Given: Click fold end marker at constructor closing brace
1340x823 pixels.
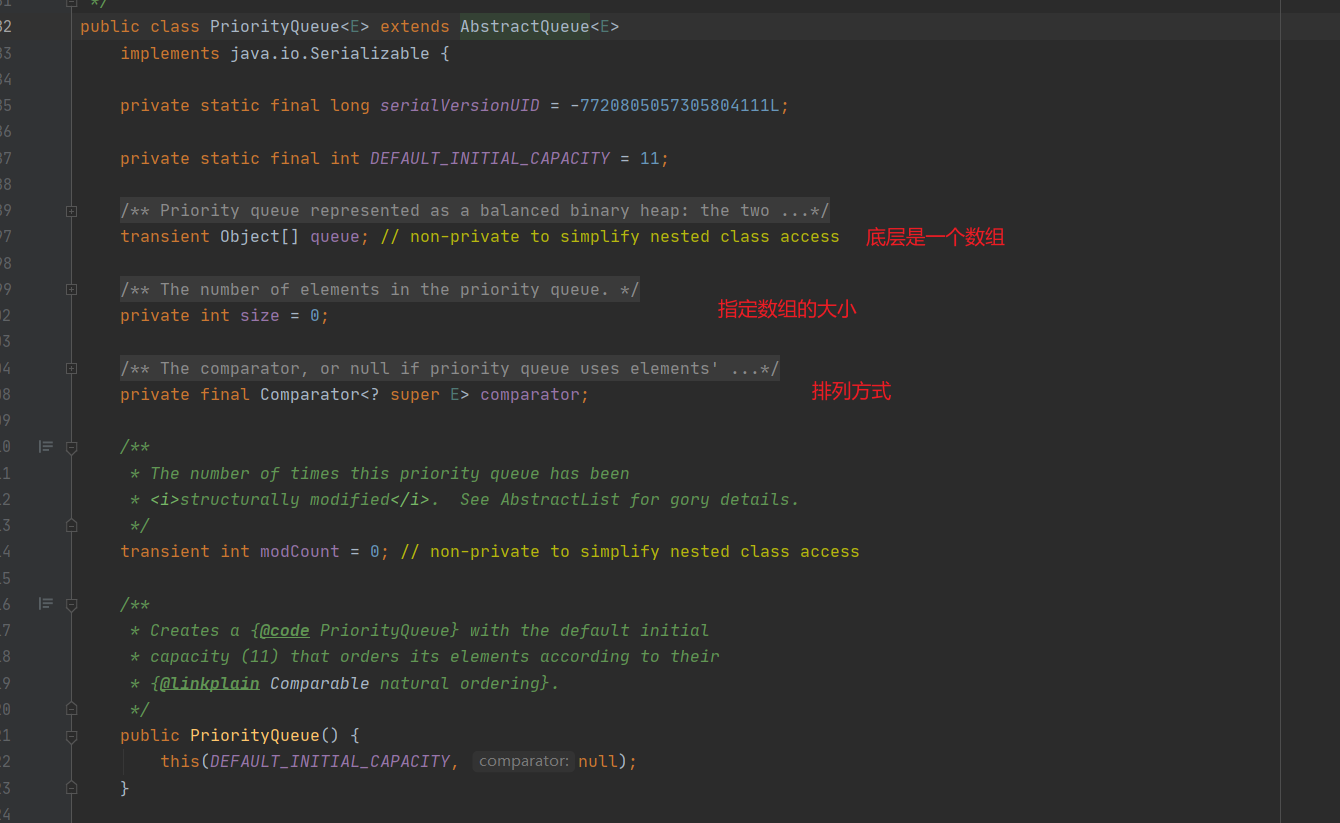Looking at the screenshot, I should click(x=71, y=788).
